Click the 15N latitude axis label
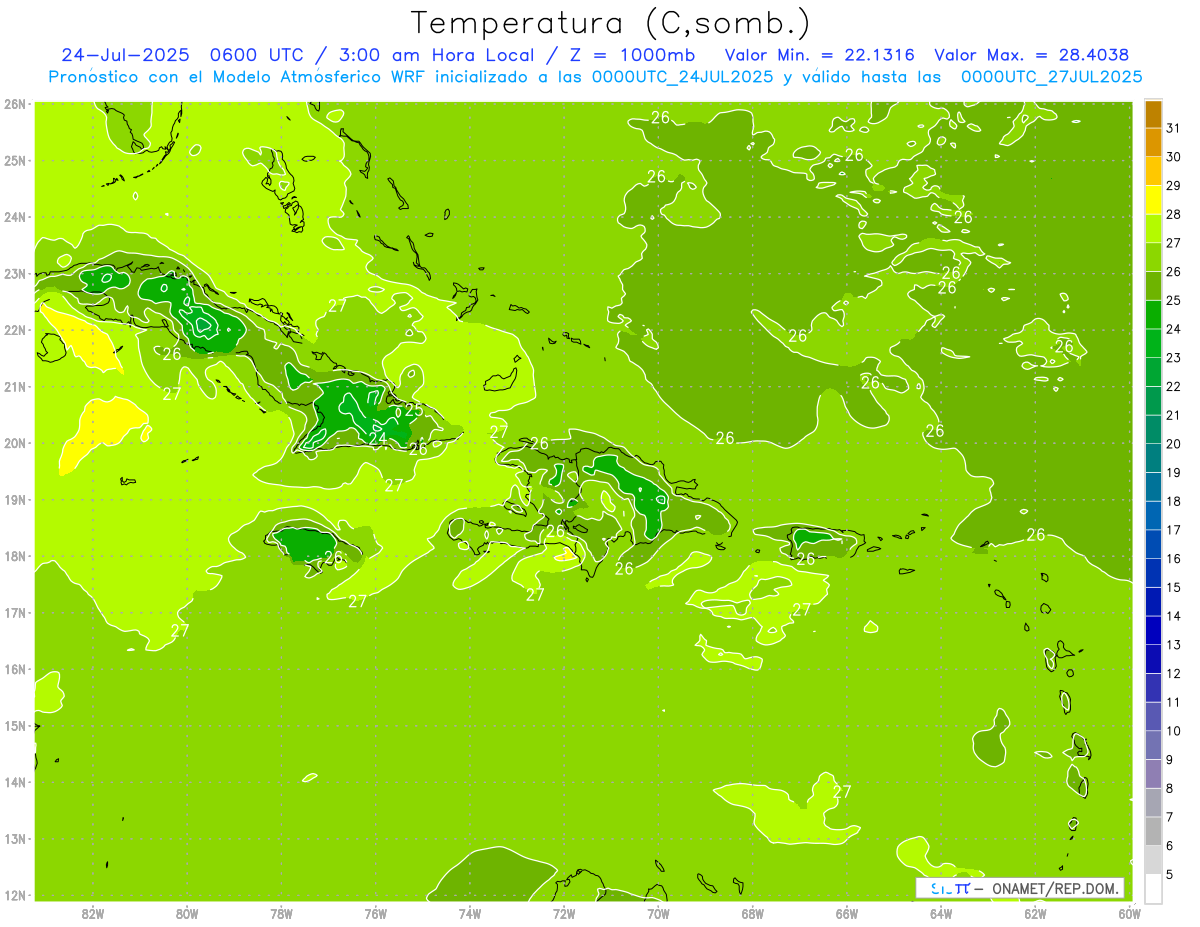This screenshot has height=927, width=1200. click(x=14, y=725)
